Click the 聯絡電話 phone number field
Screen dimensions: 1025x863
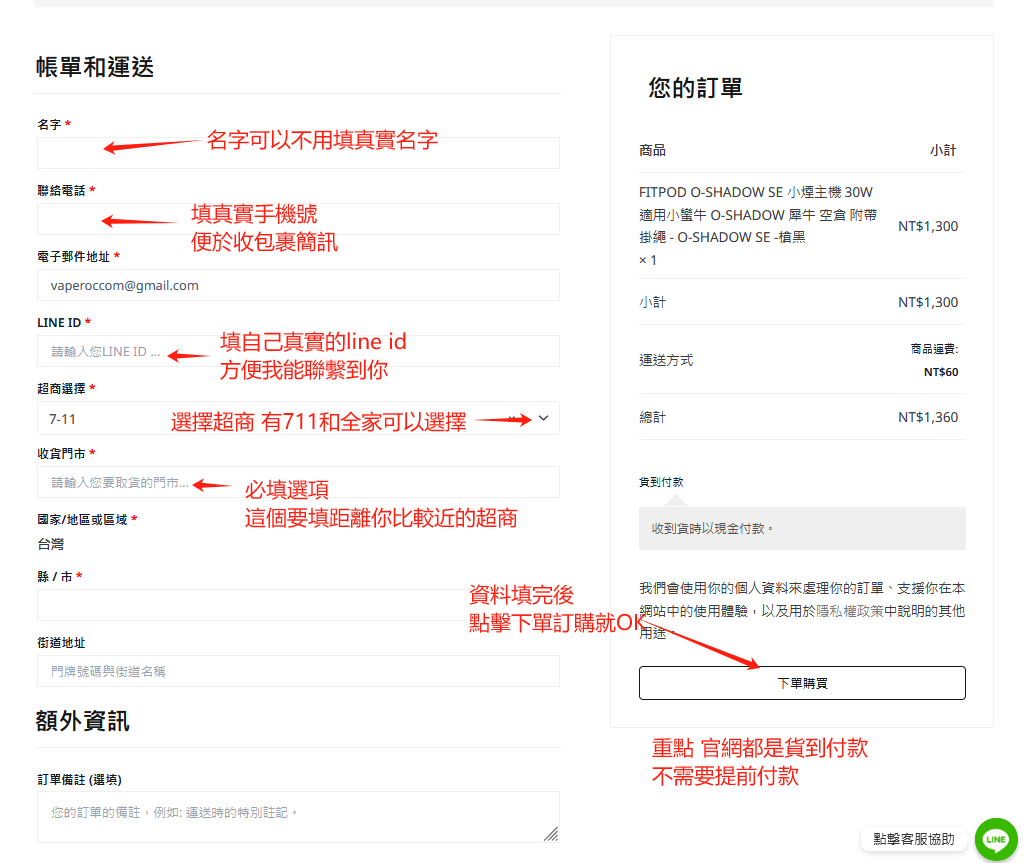point(298,219)
